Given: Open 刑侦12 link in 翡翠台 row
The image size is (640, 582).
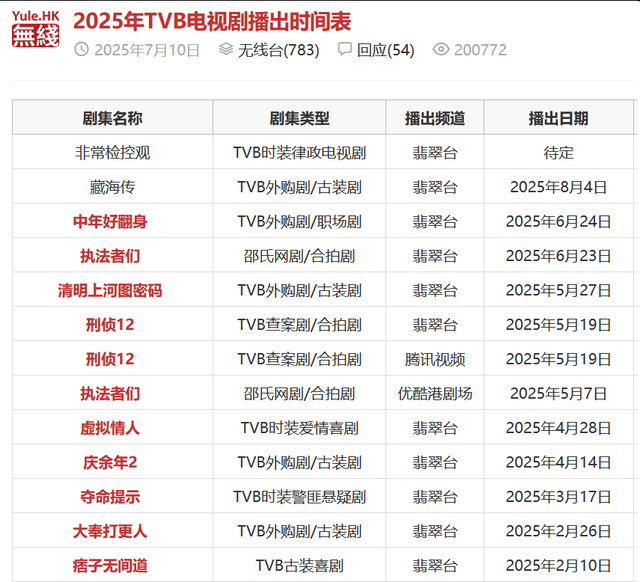Looking at the screenshot, I should click(110, 325).
